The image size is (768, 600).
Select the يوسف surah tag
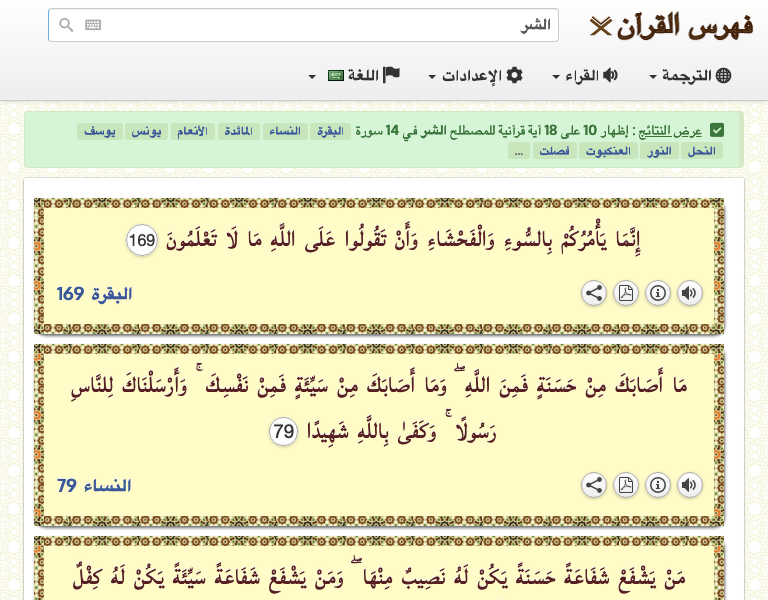(99, 131)
